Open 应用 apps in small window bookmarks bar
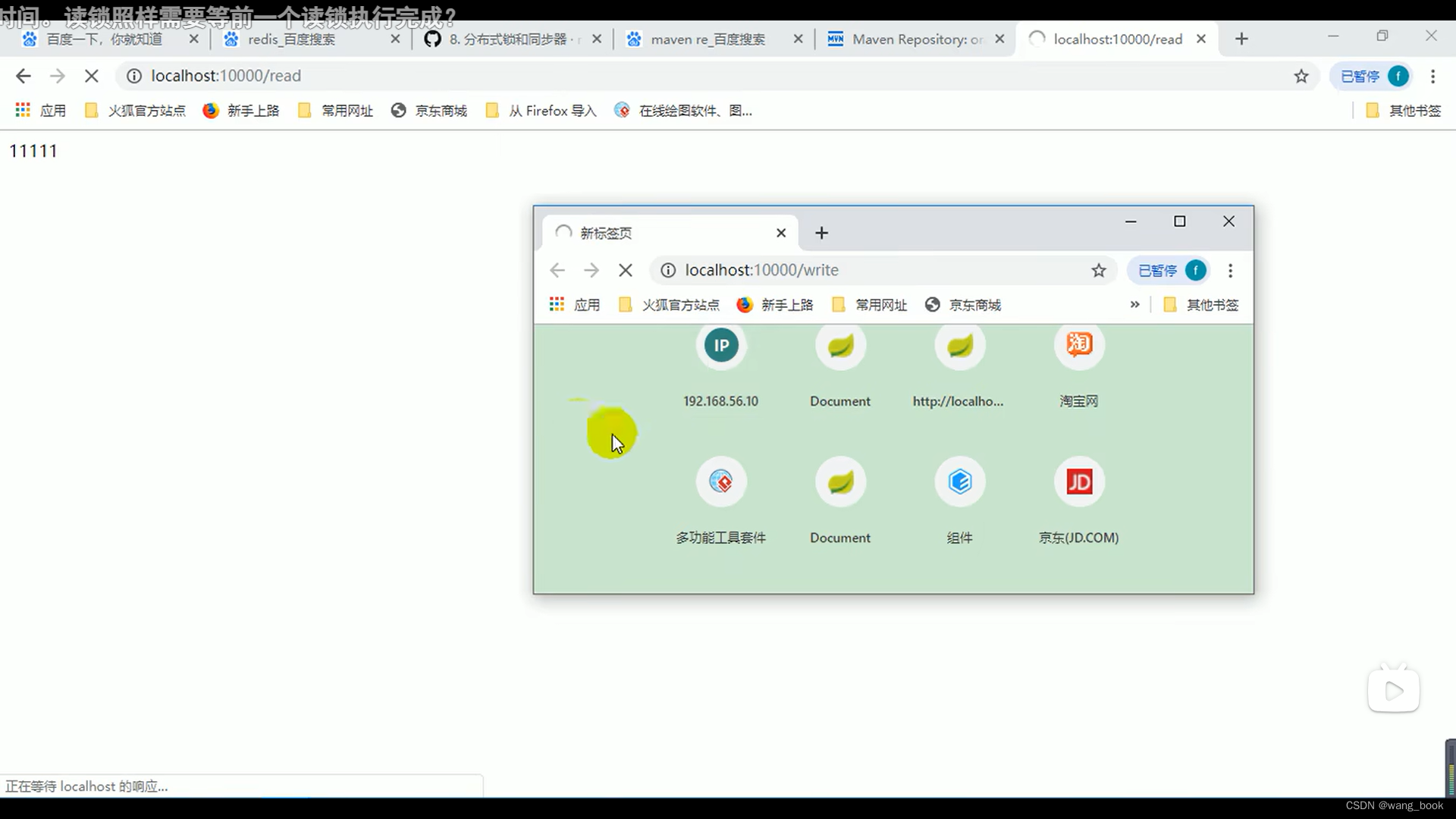The width and height of the screenshot is (1456, 819). point(575,305)
